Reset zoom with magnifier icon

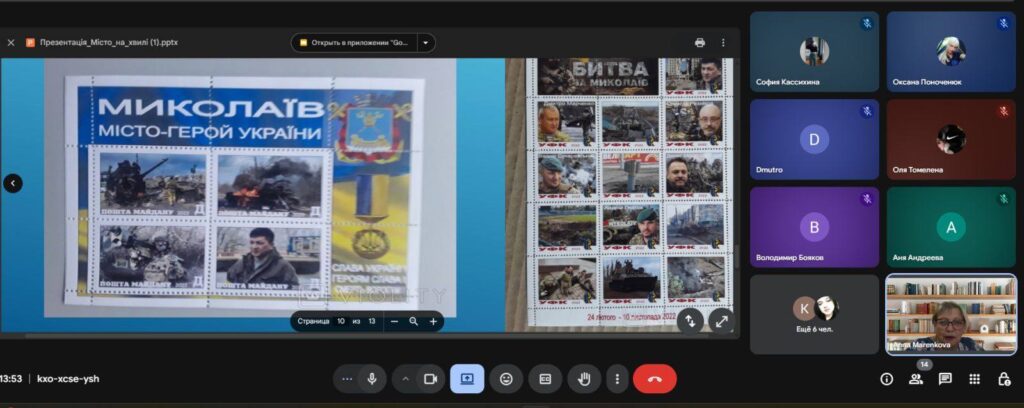413,321
